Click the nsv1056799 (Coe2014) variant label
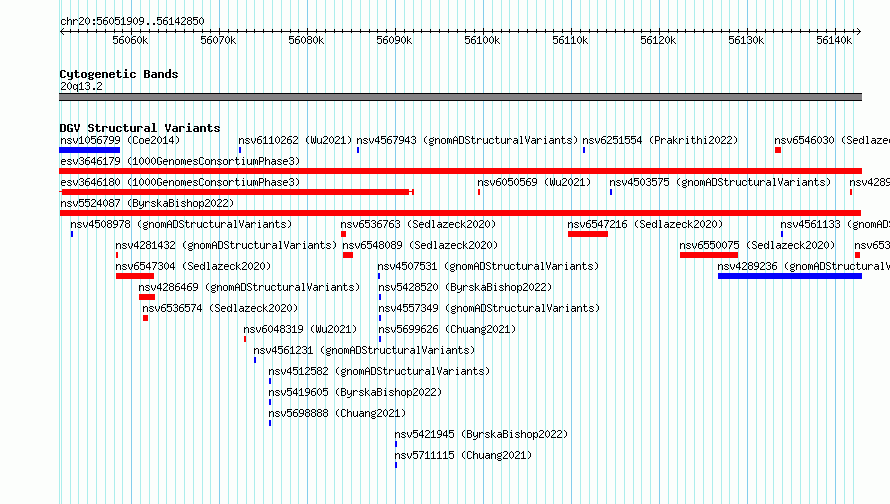890x504 pixels. [120, 140]
